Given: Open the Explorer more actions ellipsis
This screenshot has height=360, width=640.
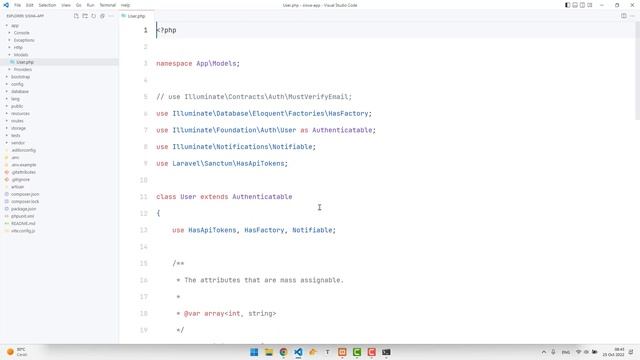Looking at the screenshot, I should [x=111, y=16].
